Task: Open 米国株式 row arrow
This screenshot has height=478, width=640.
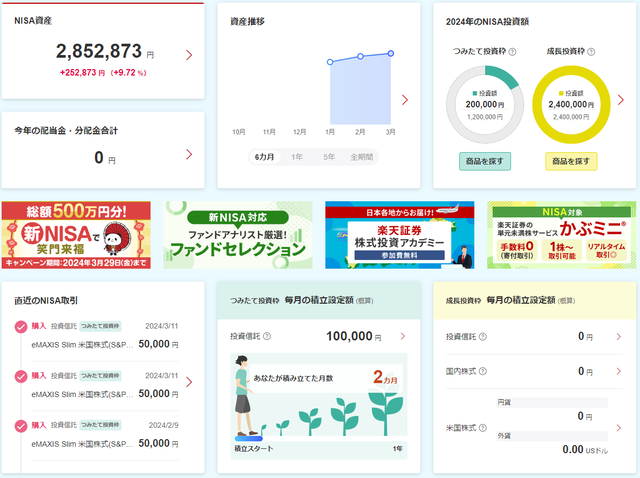Action: tap(618, 428)
